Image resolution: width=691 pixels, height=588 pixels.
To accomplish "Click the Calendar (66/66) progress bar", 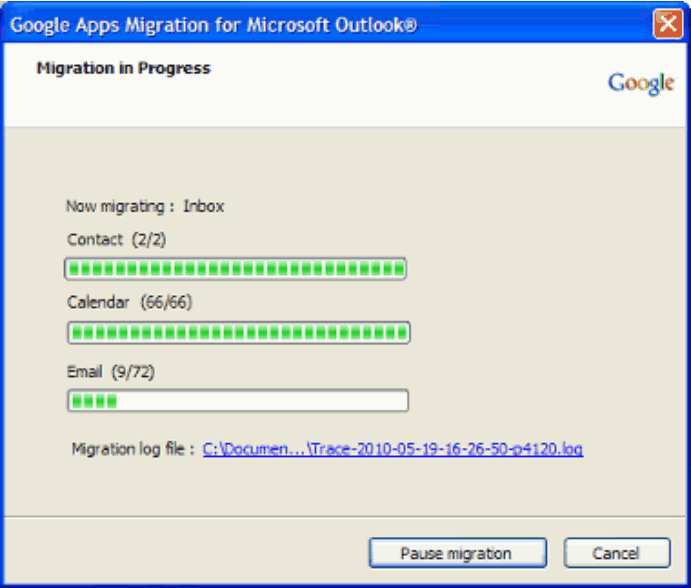I will point(238,333).
